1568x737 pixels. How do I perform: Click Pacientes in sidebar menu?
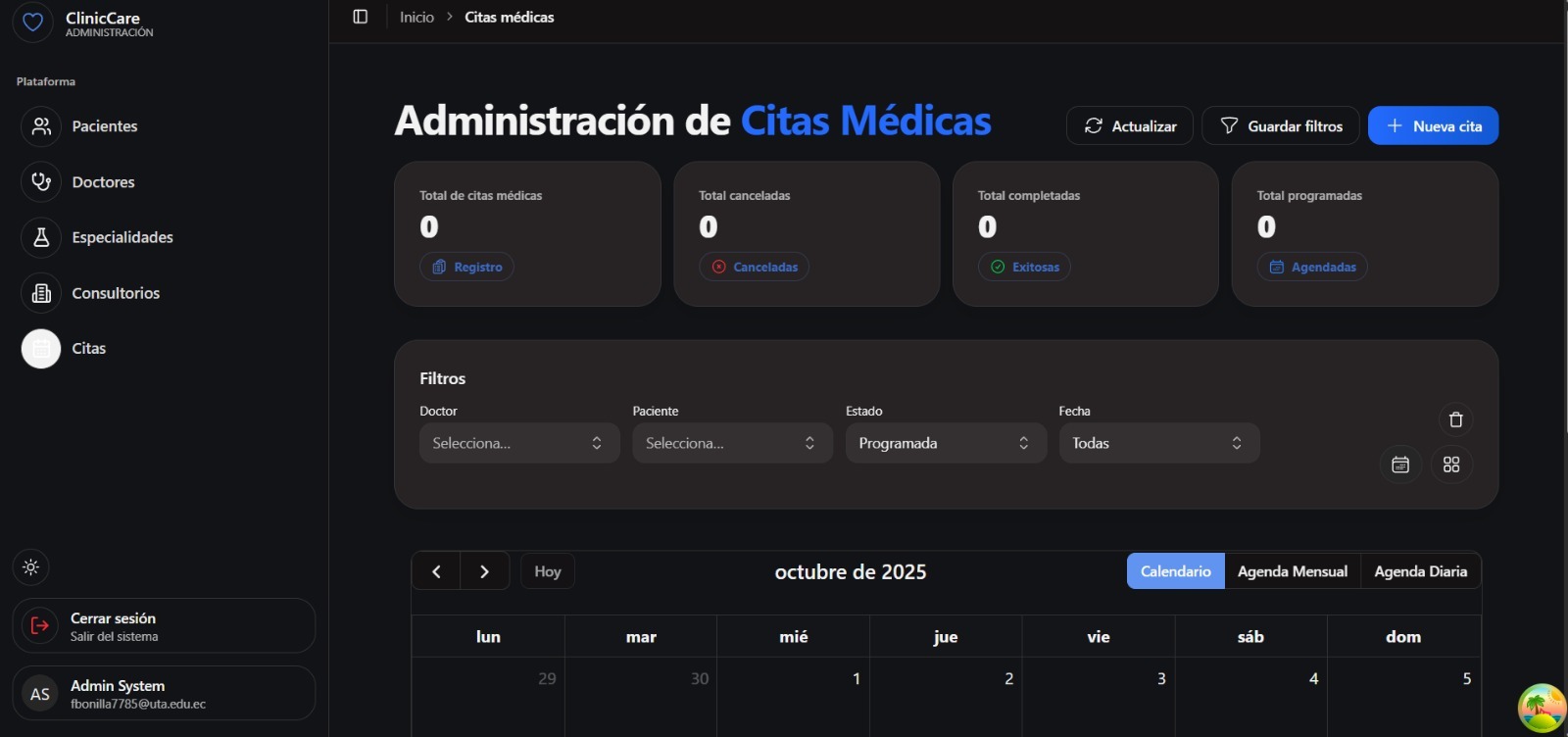tap(105, 126)
